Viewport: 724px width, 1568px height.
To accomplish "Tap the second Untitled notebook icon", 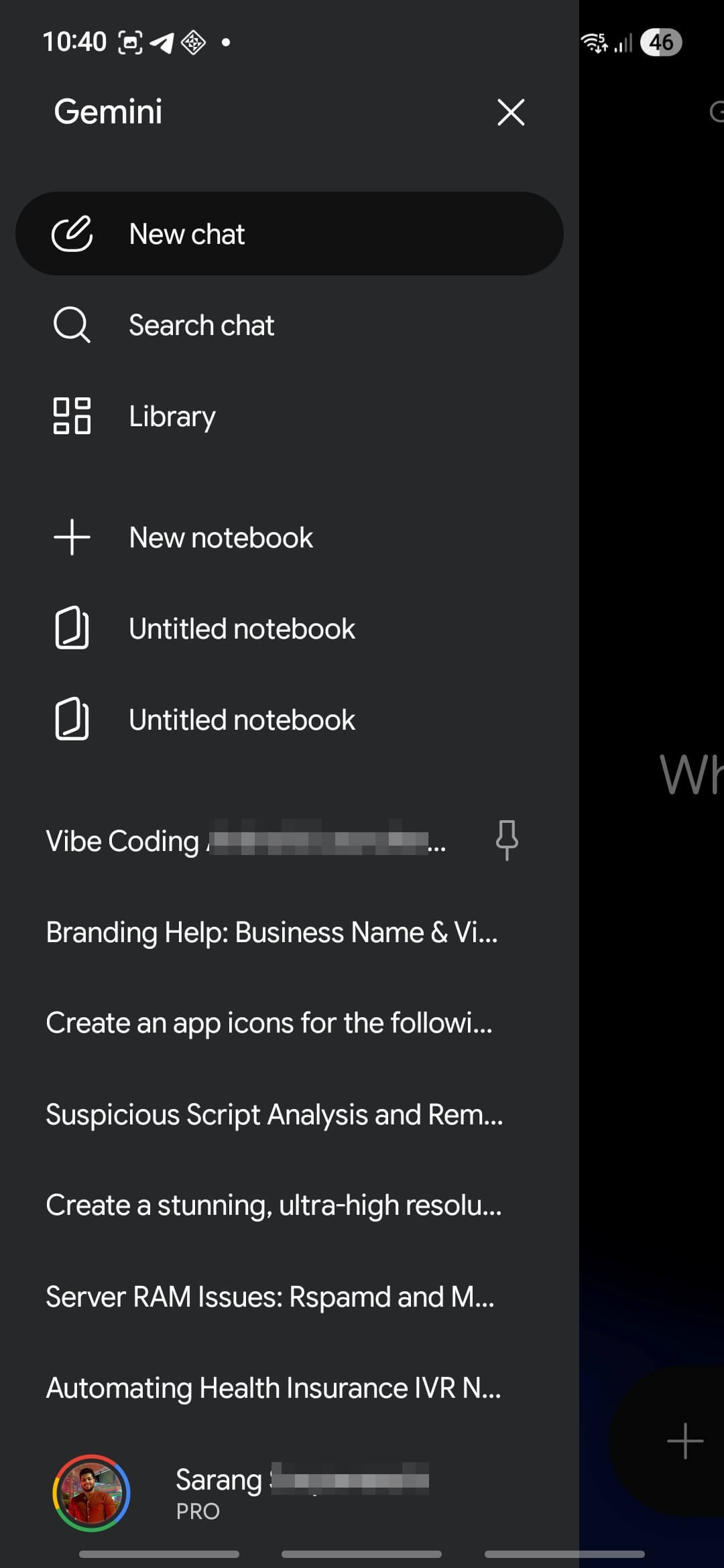I will coord(72,720).
